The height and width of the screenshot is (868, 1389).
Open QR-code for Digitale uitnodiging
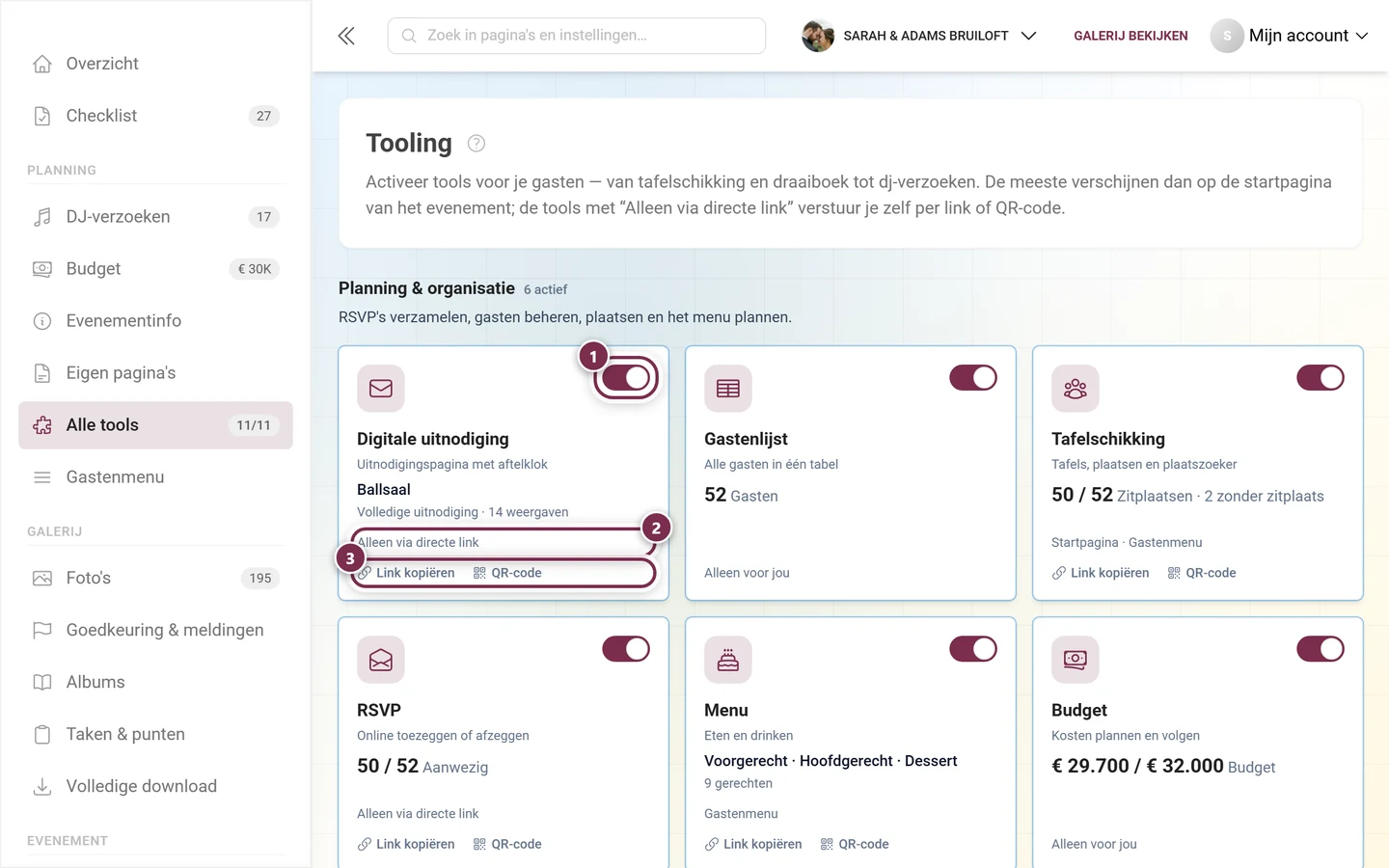click(507, 573)
